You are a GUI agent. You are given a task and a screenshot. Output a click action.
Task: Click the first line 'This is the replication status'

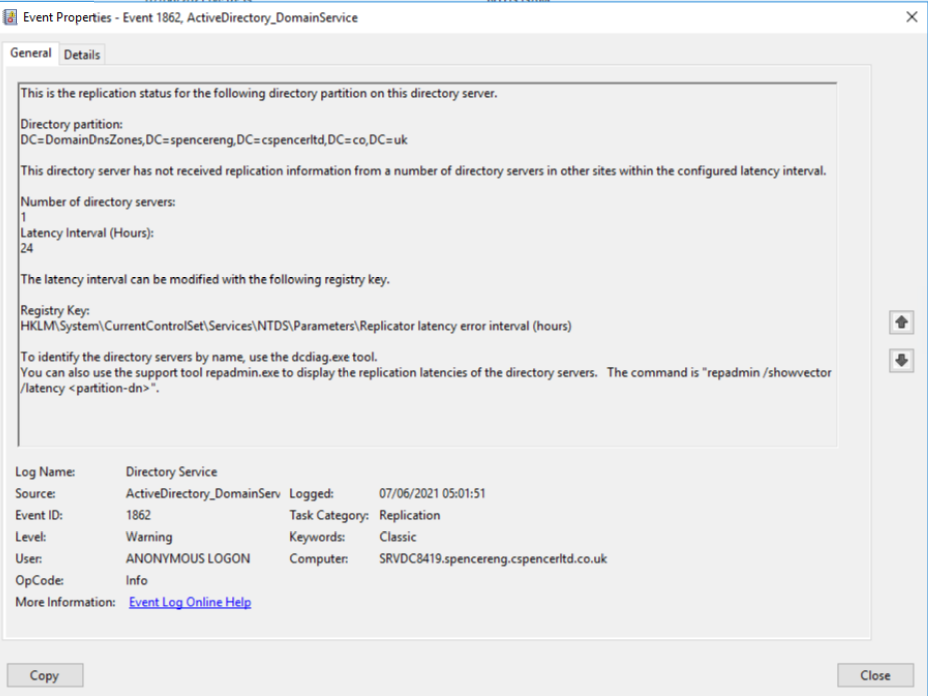click(x=259, y=94)
